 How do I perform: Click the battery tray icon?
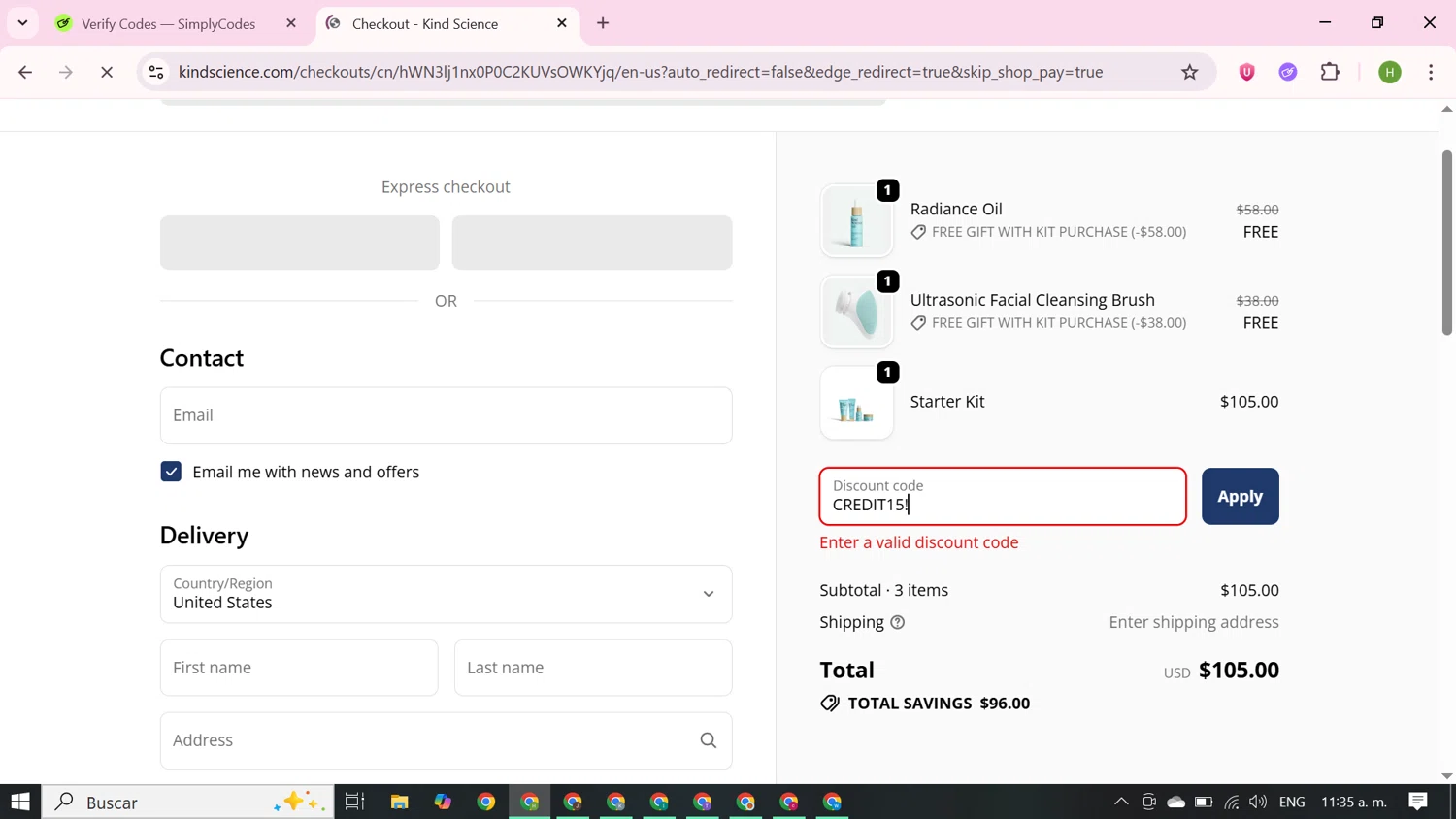pyautogui.click(x=1204, y=802)
